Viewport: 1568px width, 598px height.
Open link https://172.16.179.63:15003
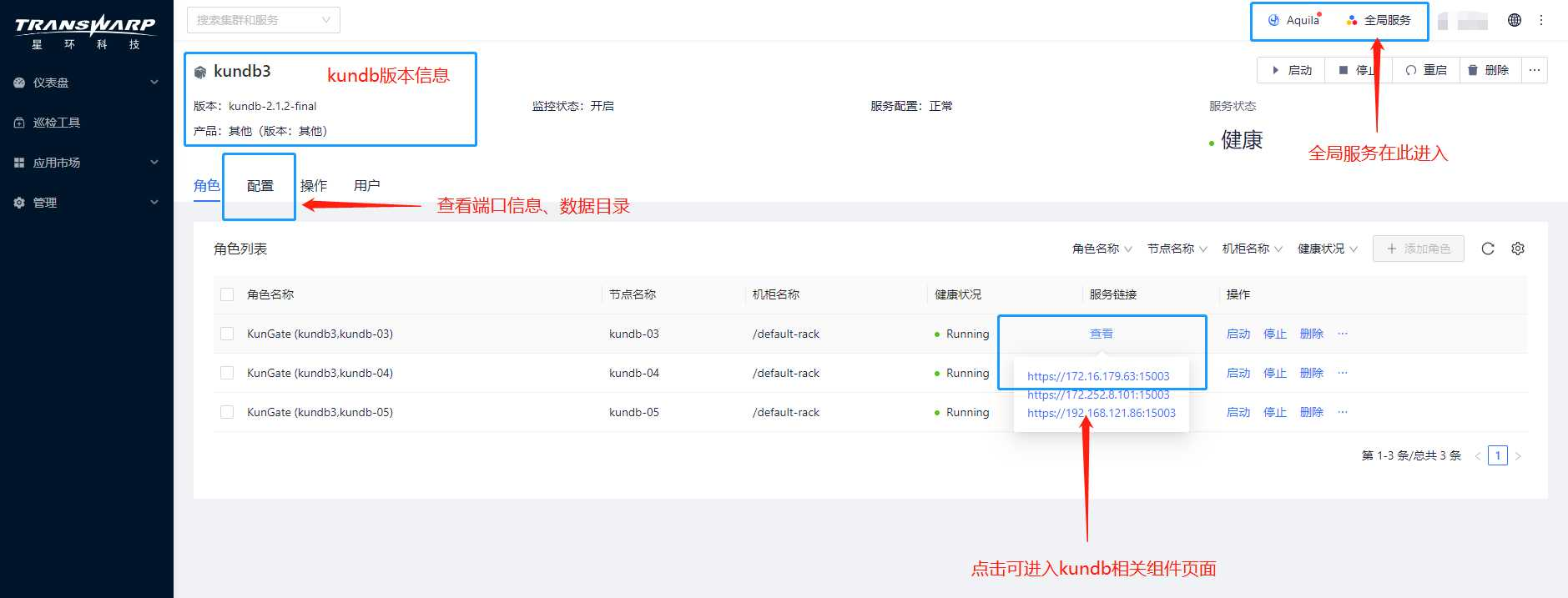tap(1098, 376)
